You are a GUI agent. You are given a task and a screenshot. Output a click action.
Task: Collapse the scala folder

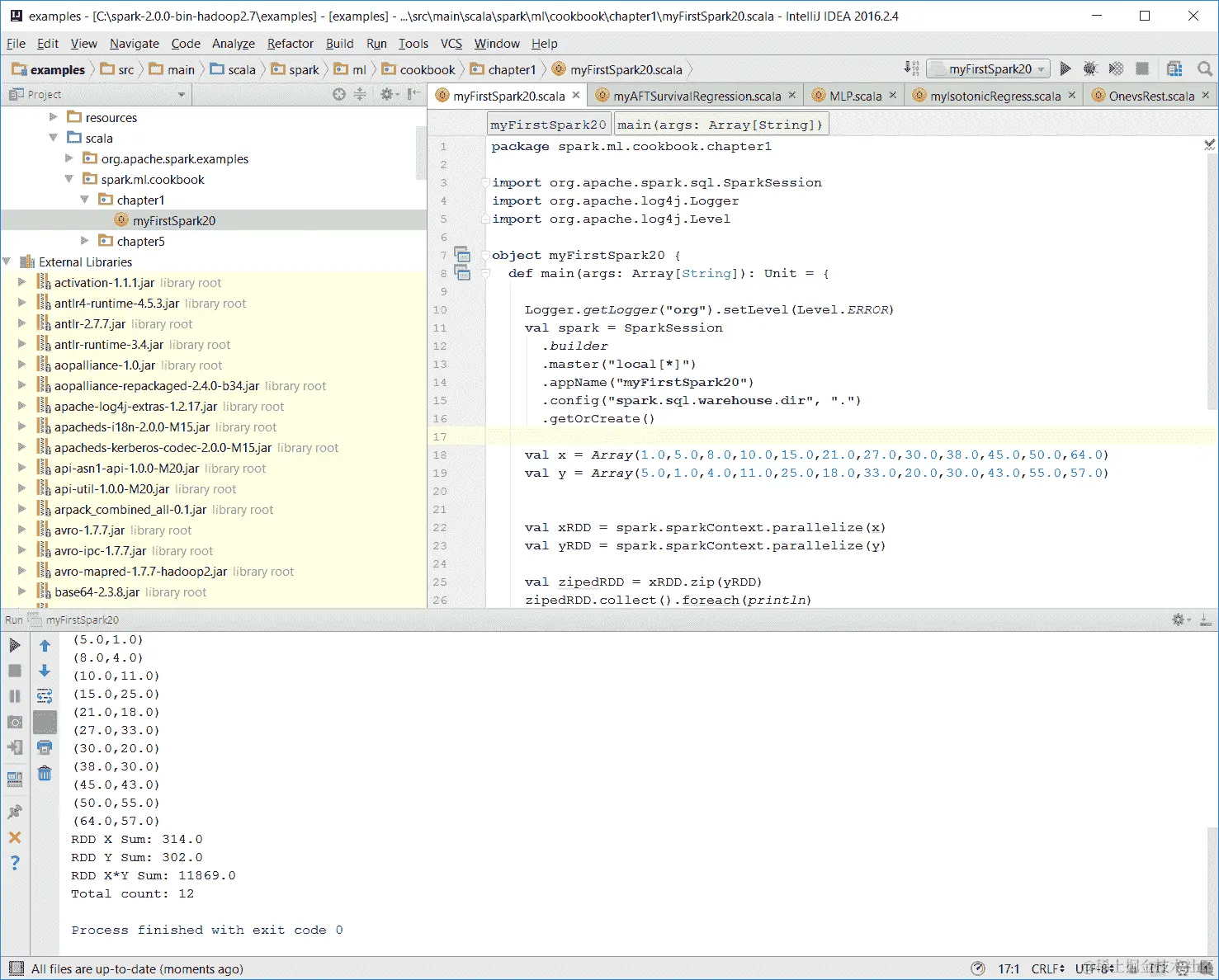click(x=54, y=138)
